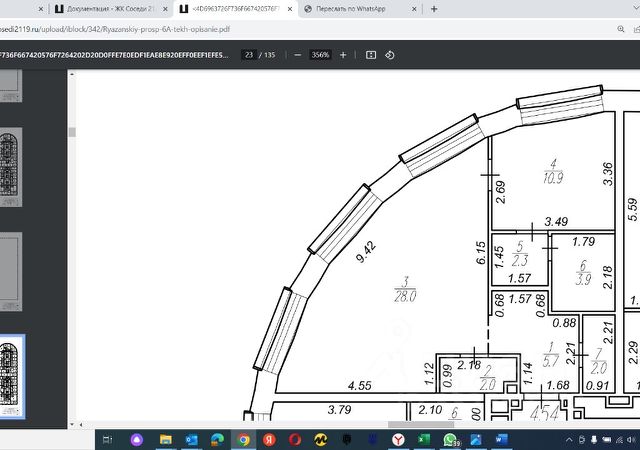Click the sidebar scroll up arrow

coord(72,74)
